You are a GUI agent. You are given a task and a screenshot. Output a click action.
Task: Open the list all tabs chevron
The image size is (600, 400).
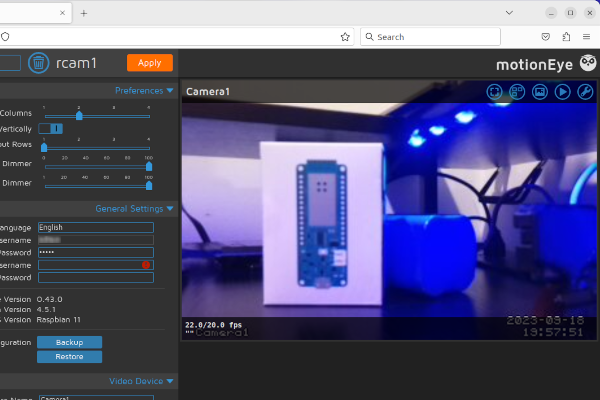(509, 13)
